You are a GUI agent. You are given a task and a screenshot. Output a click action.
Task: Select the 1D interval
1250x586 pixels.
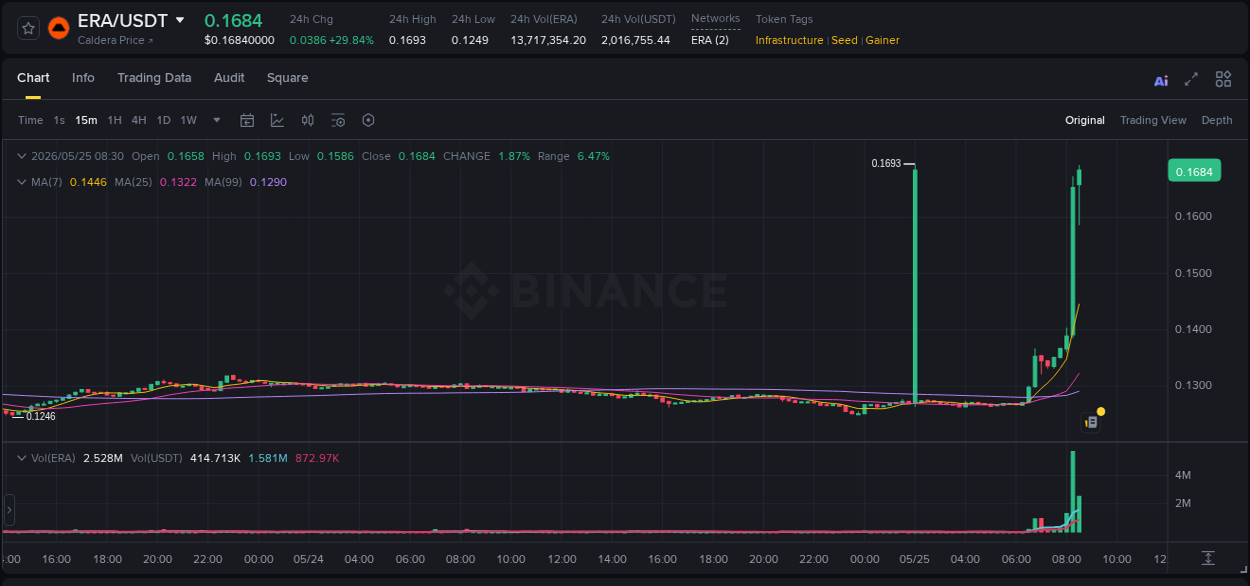point(163,120)
